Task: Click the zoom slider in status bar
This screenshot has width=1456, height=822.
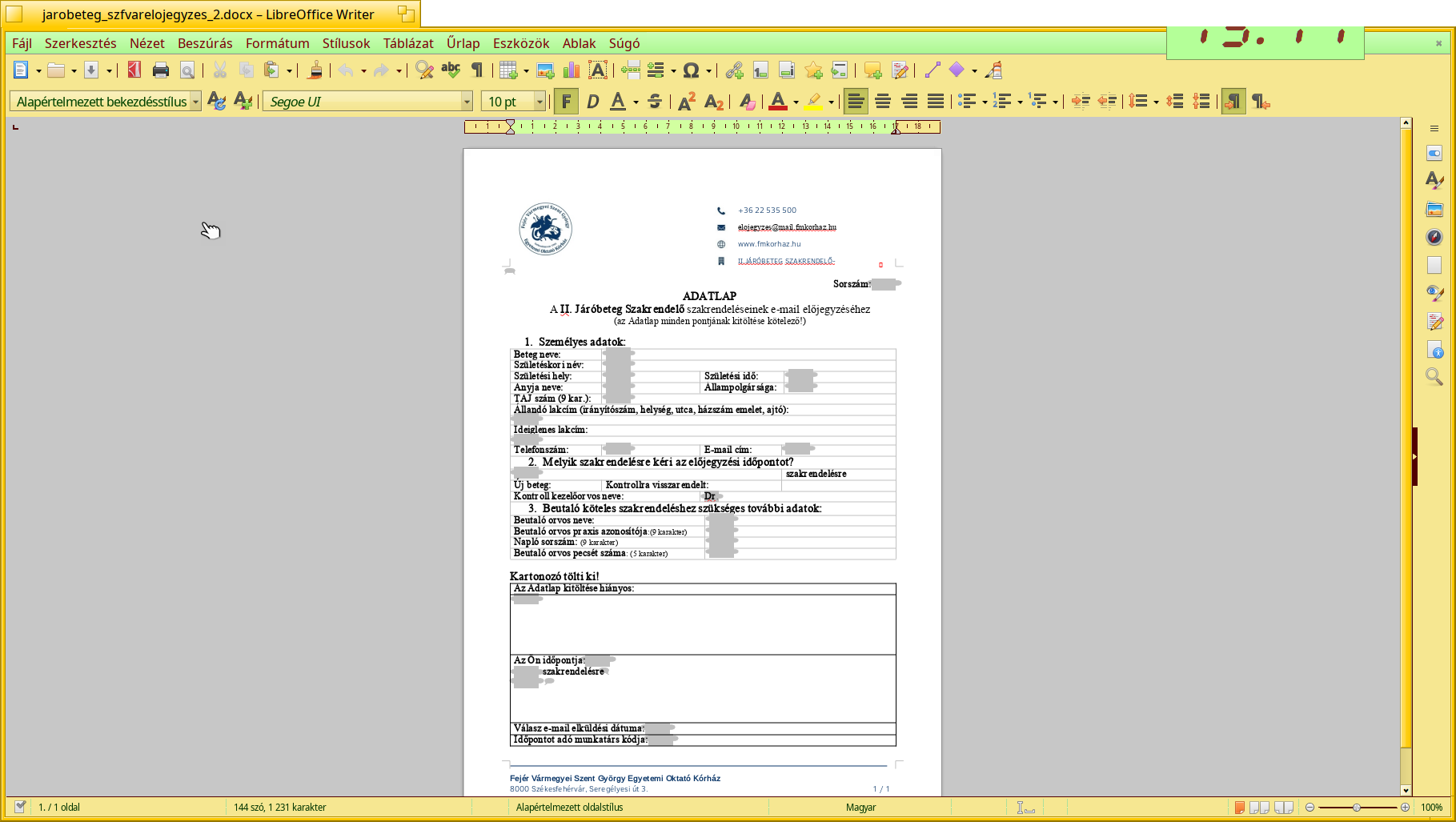Action: click(1357, 807)
